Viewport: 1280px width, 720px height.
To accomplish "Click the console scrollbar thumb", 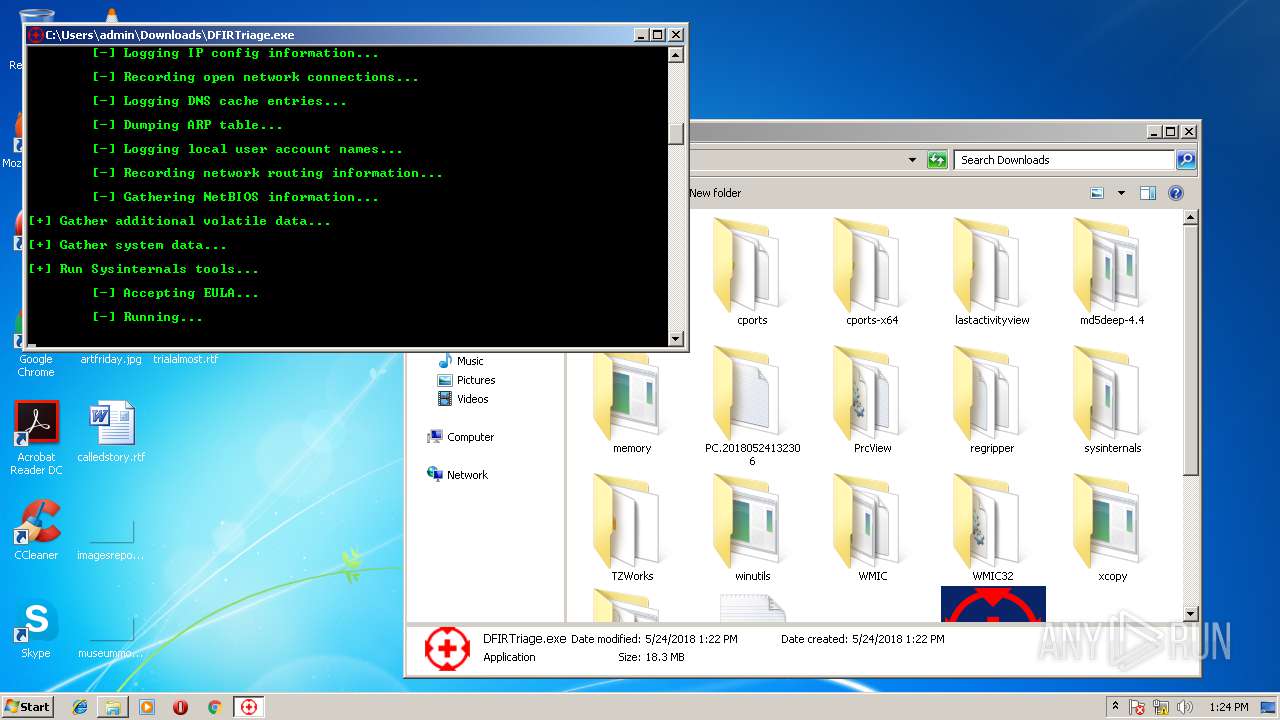I will (677, 133).
